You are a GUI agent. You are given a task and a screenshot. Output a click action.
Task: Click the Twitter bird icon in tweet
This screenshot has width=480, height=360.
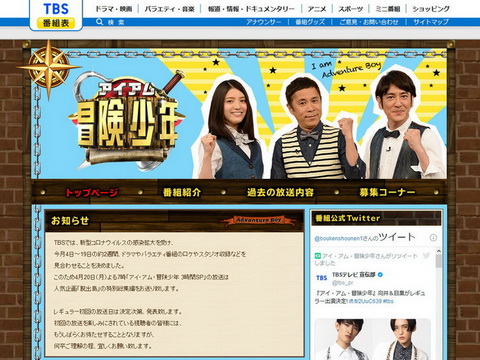[x=426, y=256]
